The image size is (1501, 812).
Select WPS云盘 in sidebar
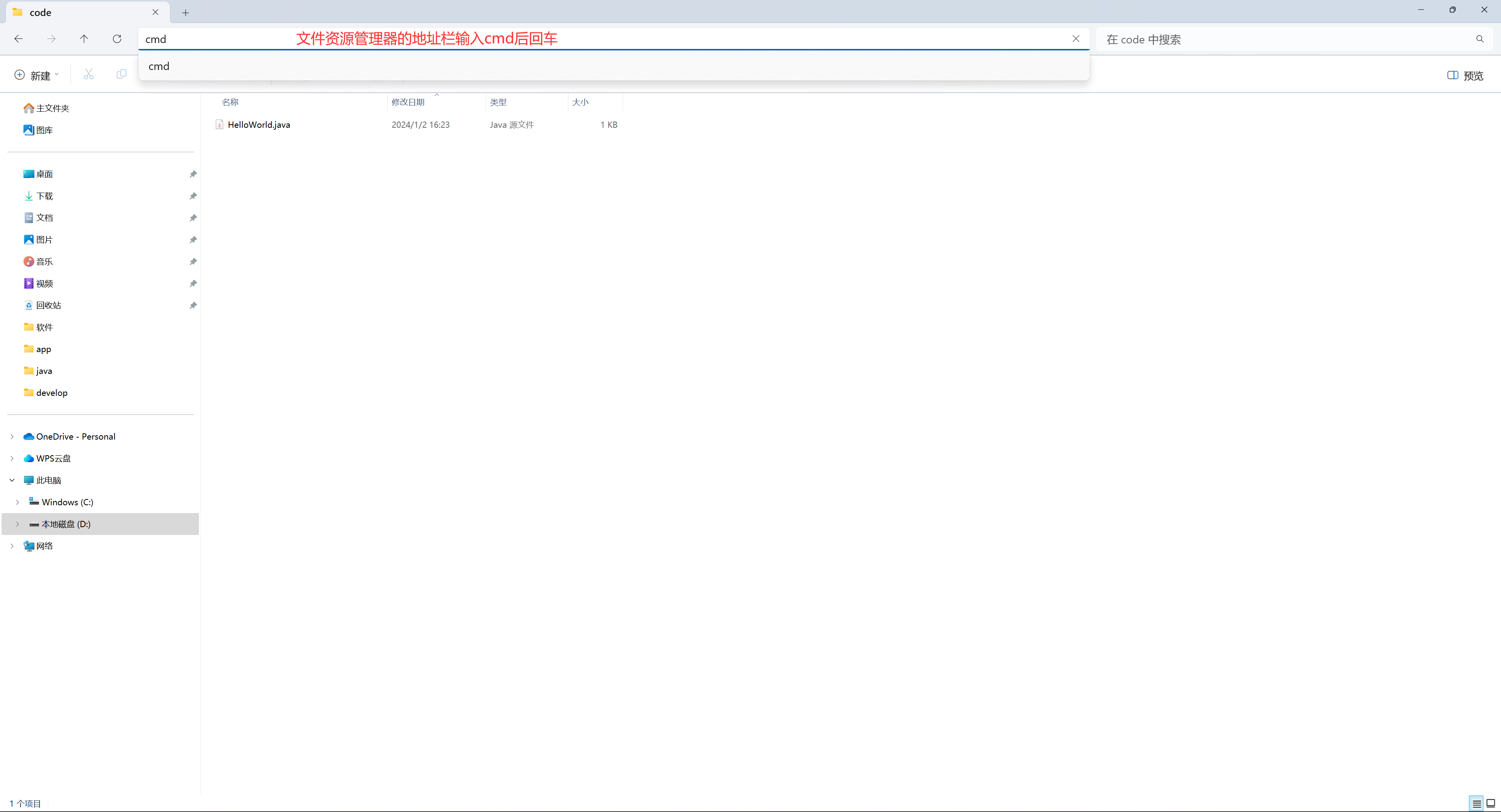point(47,458)
